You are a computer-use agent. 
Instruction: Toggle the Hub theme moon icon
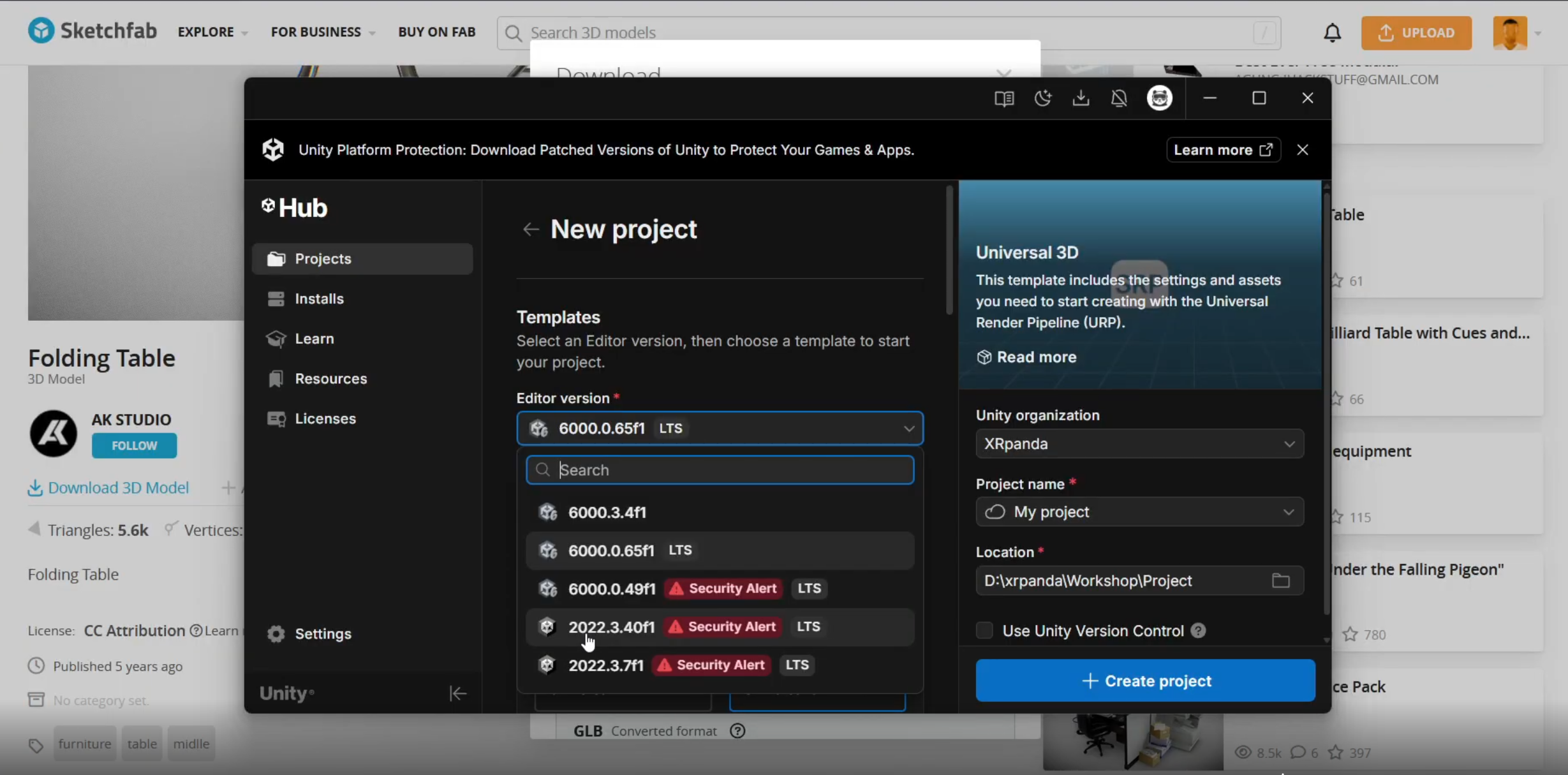pyautogui.click(x=1042, y=98)
